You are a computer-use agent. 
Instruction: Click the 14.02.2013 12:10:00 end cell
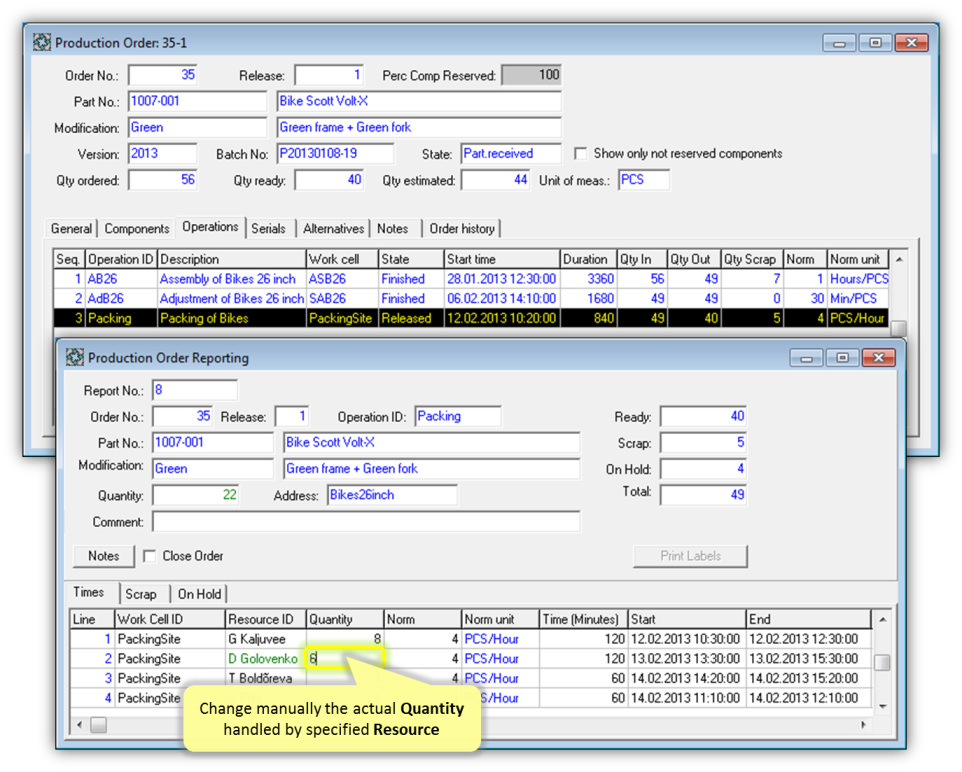click(809, 698)
